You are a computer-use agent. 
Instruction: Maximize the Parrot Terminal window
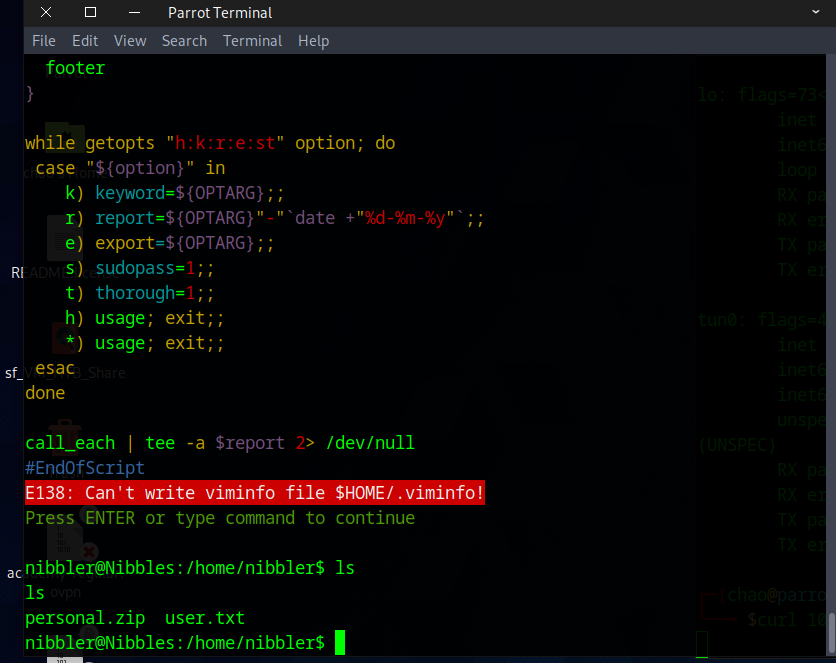tap(90, 13)
